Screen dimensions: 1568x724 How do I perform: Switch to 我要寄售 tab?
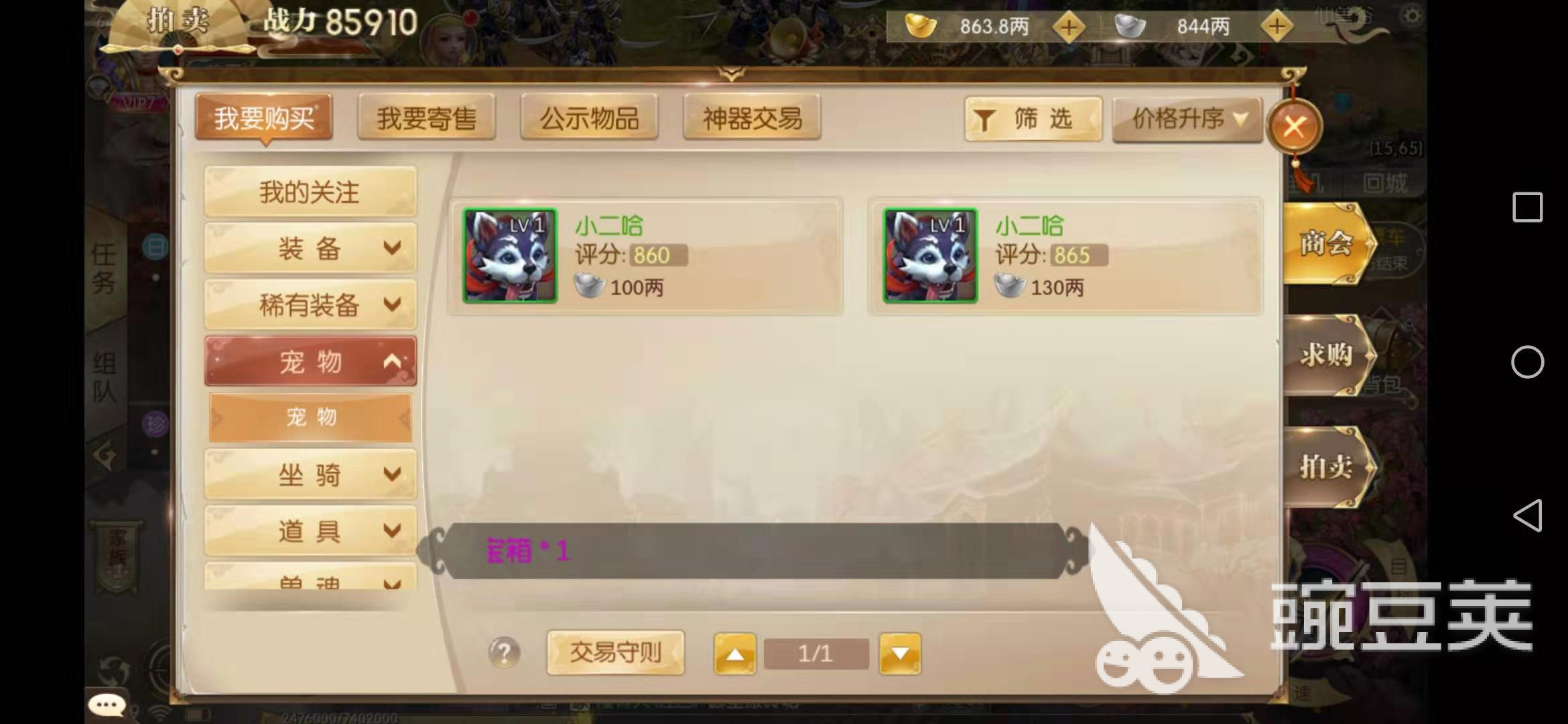point(427,118)
